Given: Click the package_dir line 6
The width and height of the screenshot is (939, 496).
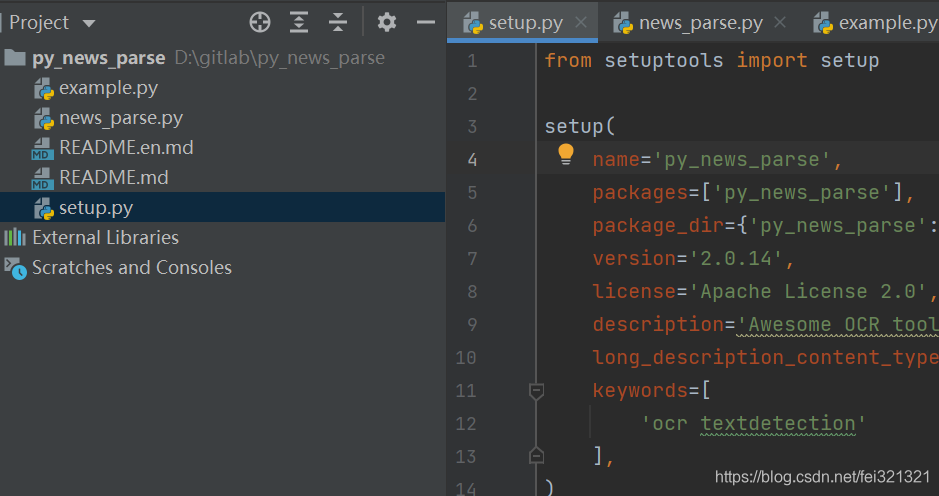Looking at the screenshot, I should (765, 225).
